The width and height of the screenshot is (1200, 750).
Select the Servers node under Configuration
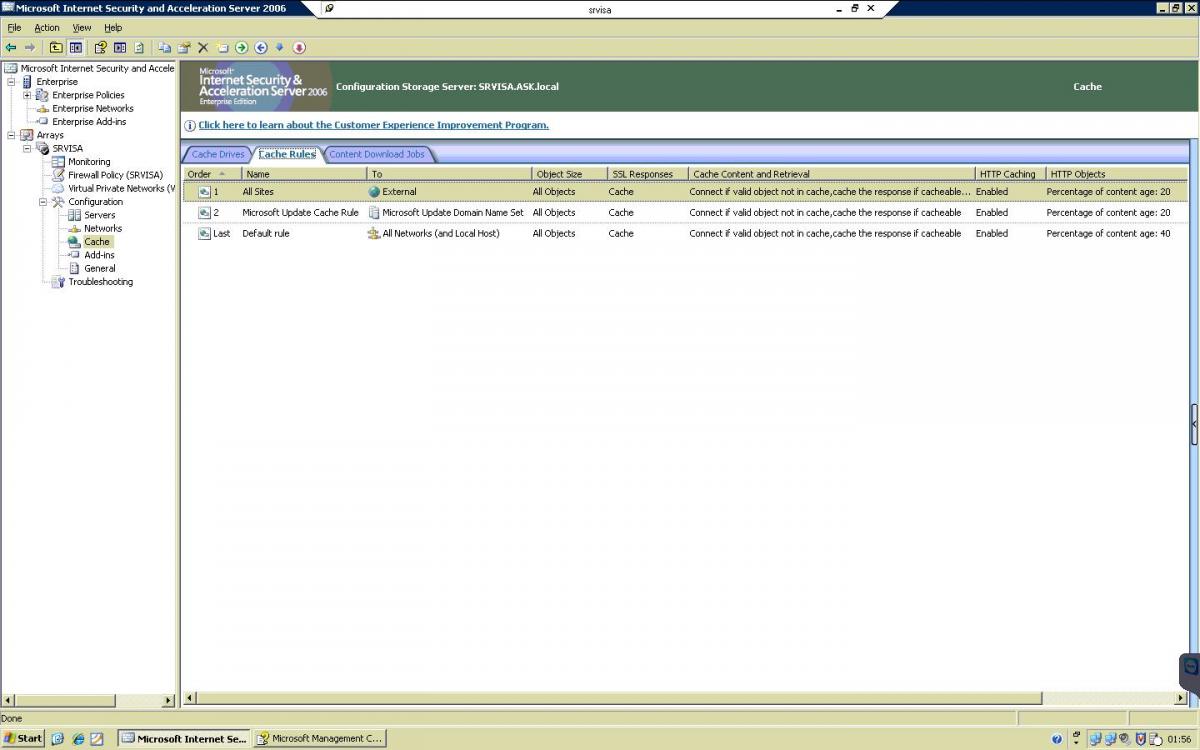tap(99, 215)
